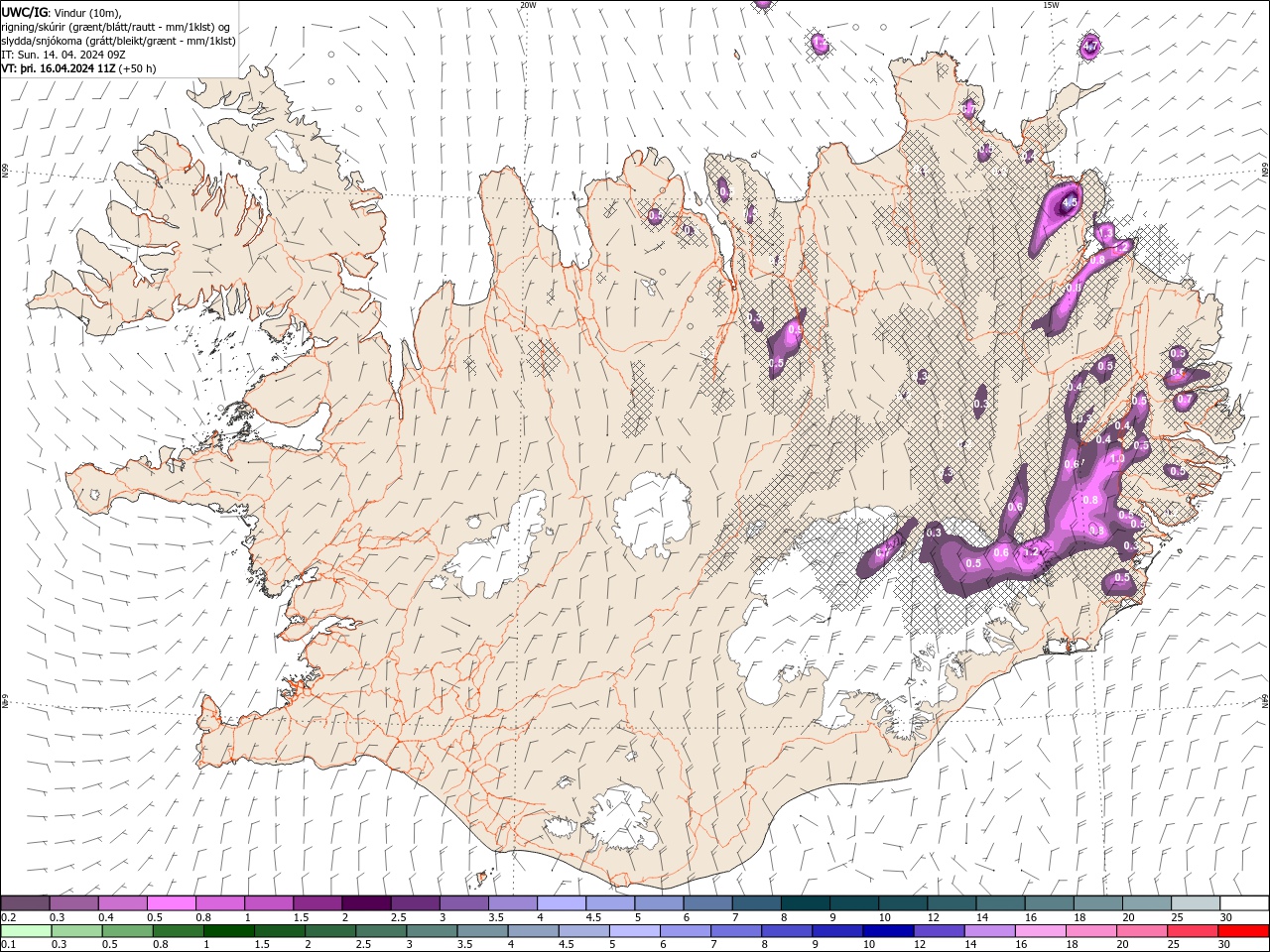Screen dimensions: 1270x952
Task: Click the dark teal legend swatch labeled 8
Action: tap(804, 902)
